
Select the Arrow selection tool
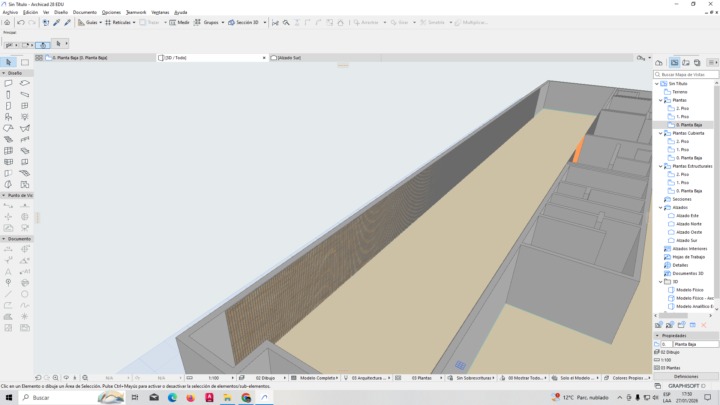click(x=9, y=62)
